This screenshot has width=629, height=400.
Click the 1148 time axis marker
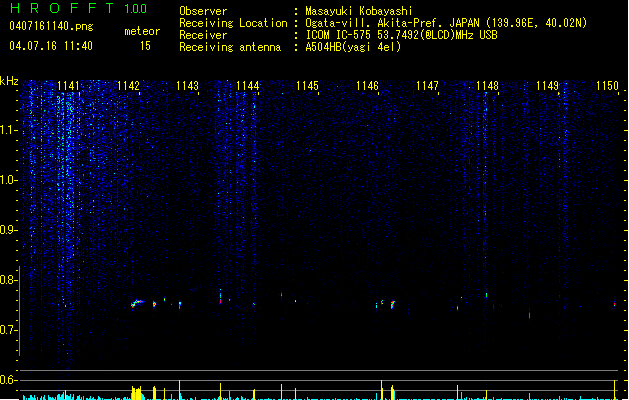point(487,86)
